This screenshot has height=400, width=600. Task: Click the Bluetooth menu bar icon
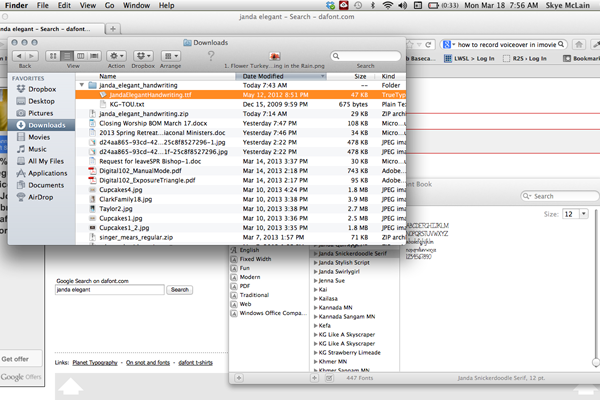tap(373, 5)
